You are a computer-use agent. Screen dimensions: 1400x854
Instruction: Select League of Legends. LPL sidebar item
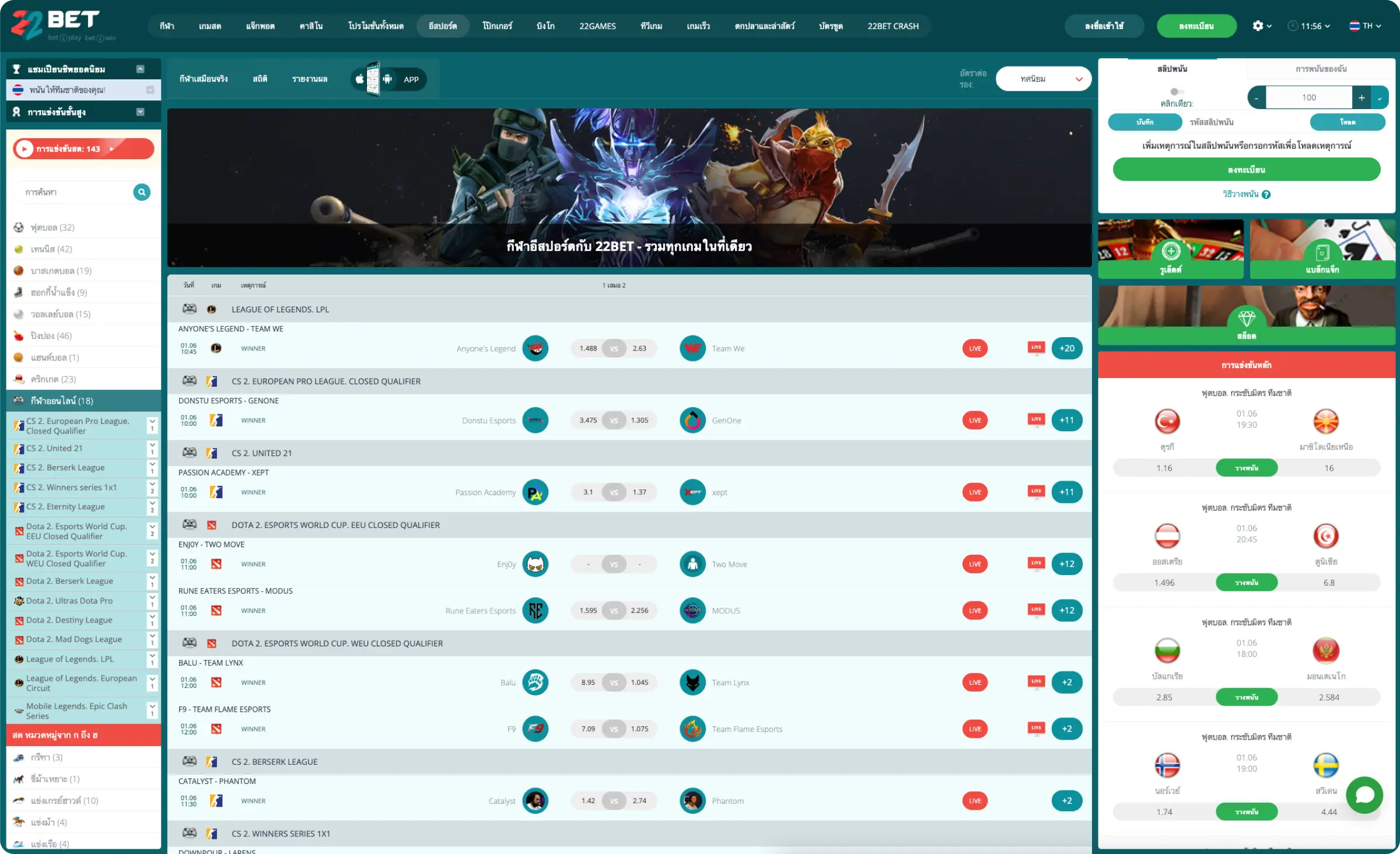(70, 659)
